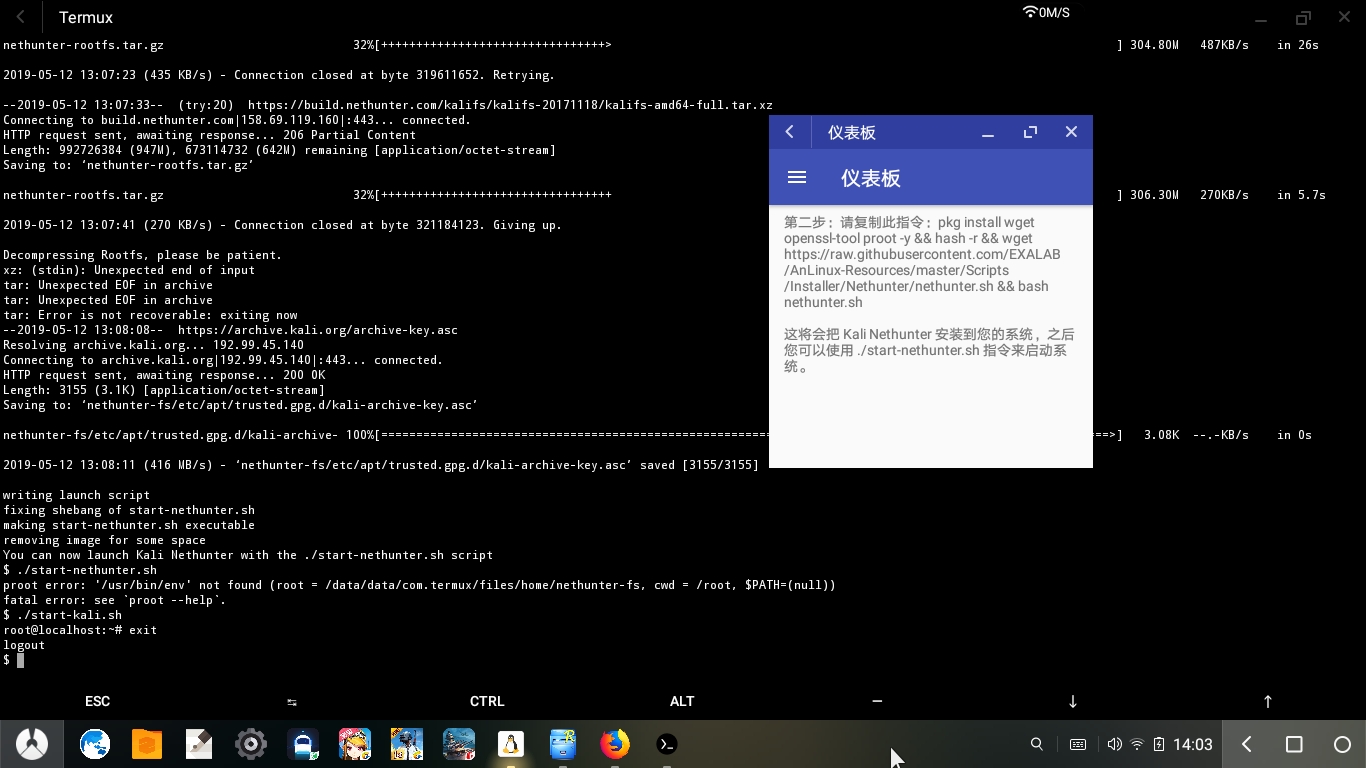Tap the up arrow extra key

pos(1268,702)
